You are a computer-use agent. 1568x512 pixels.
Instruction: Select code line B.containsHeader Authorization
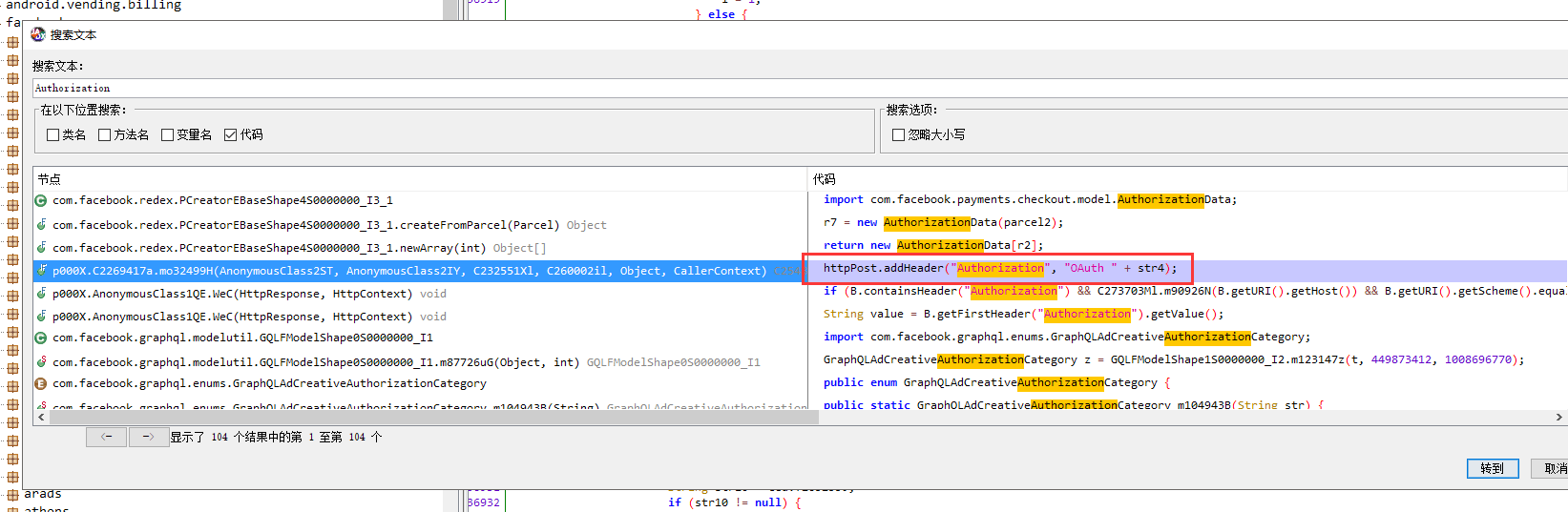click(1195, 292)
